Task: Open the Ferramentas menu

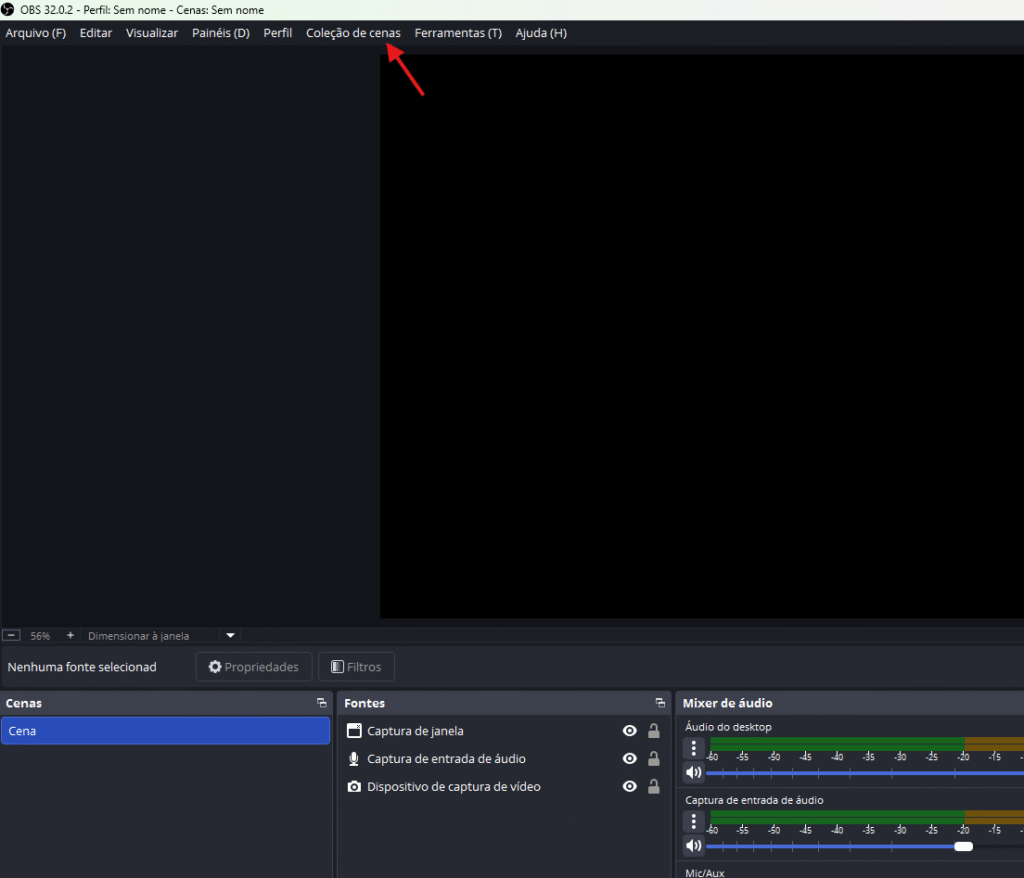Action: [x=457, y=33]
